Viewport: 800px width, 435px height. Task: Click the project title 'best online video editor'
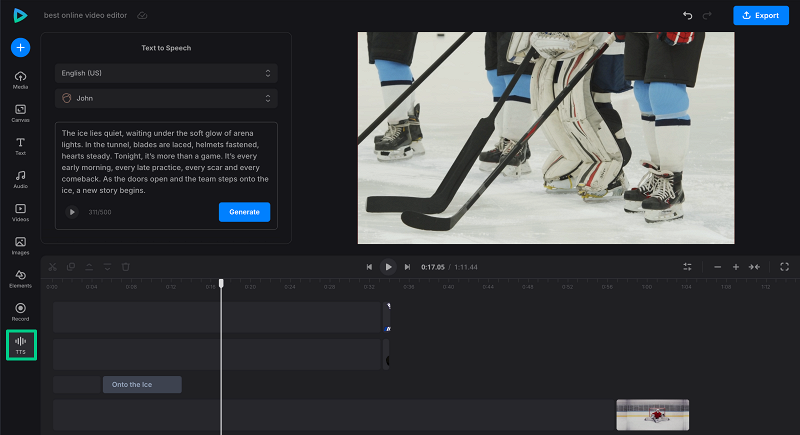coord(85,15)
